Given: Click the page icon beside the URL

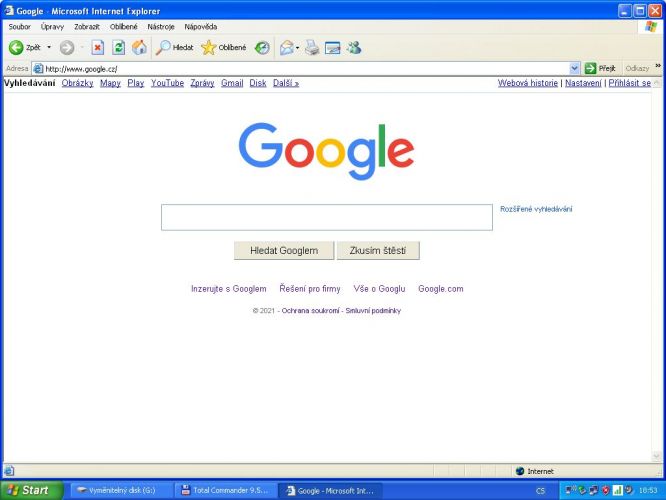Looking at the screenshot, I should 38,68.
